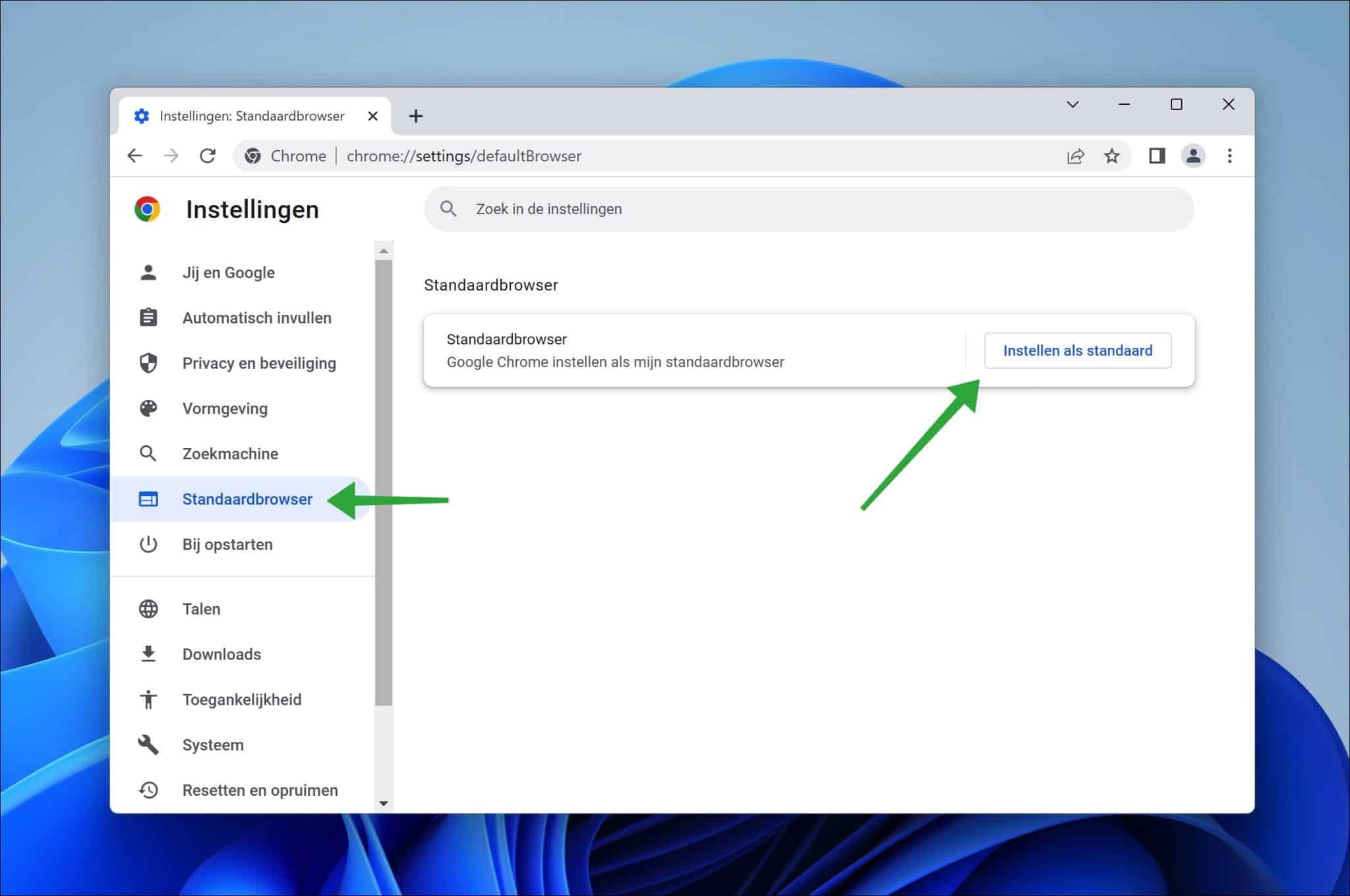Select the Toegankelijkheid settings item
This screenshot has width=1350, height=896.
click(x=243, y=699)
